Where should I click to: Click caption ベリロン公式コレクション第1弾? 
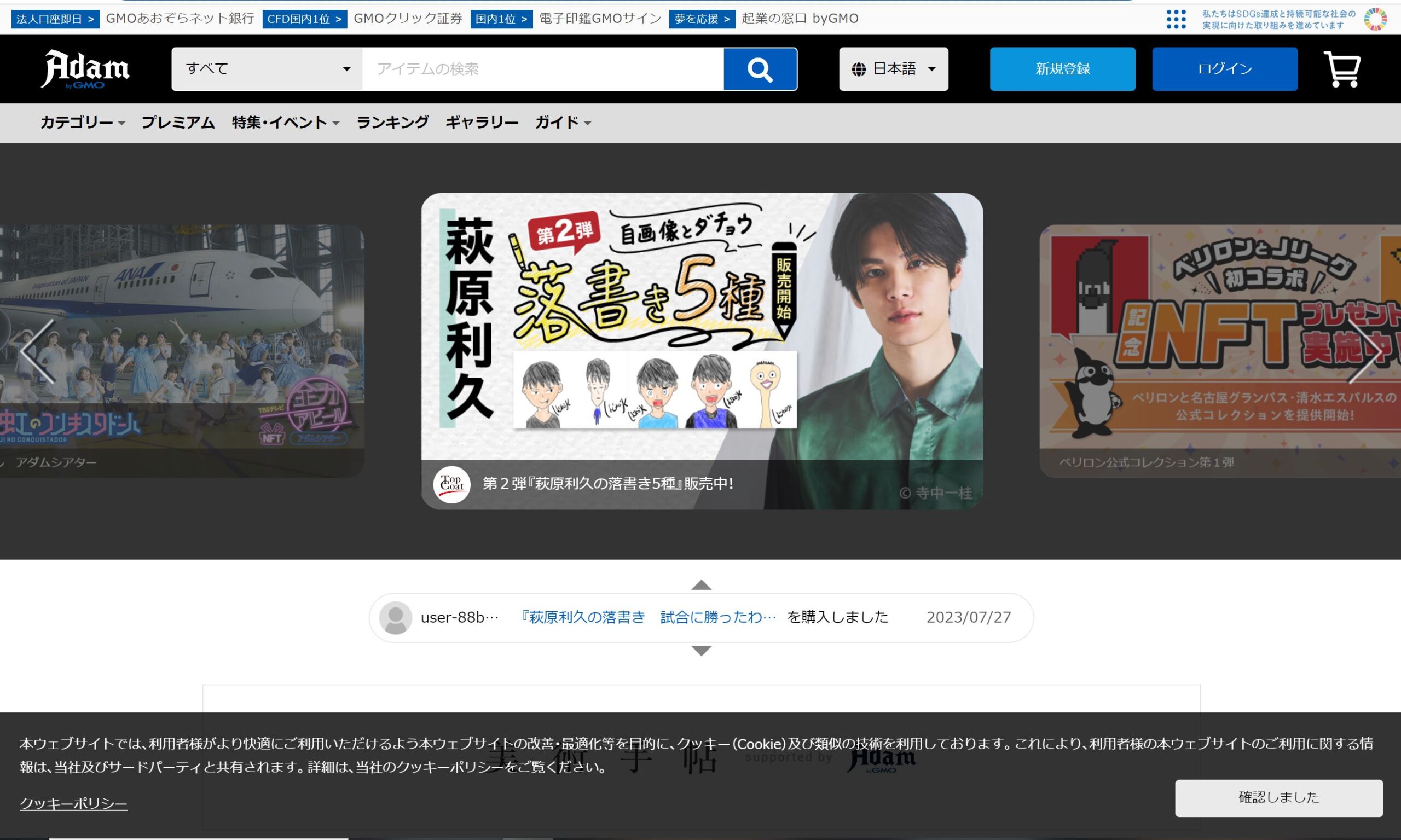(1147, 462)
